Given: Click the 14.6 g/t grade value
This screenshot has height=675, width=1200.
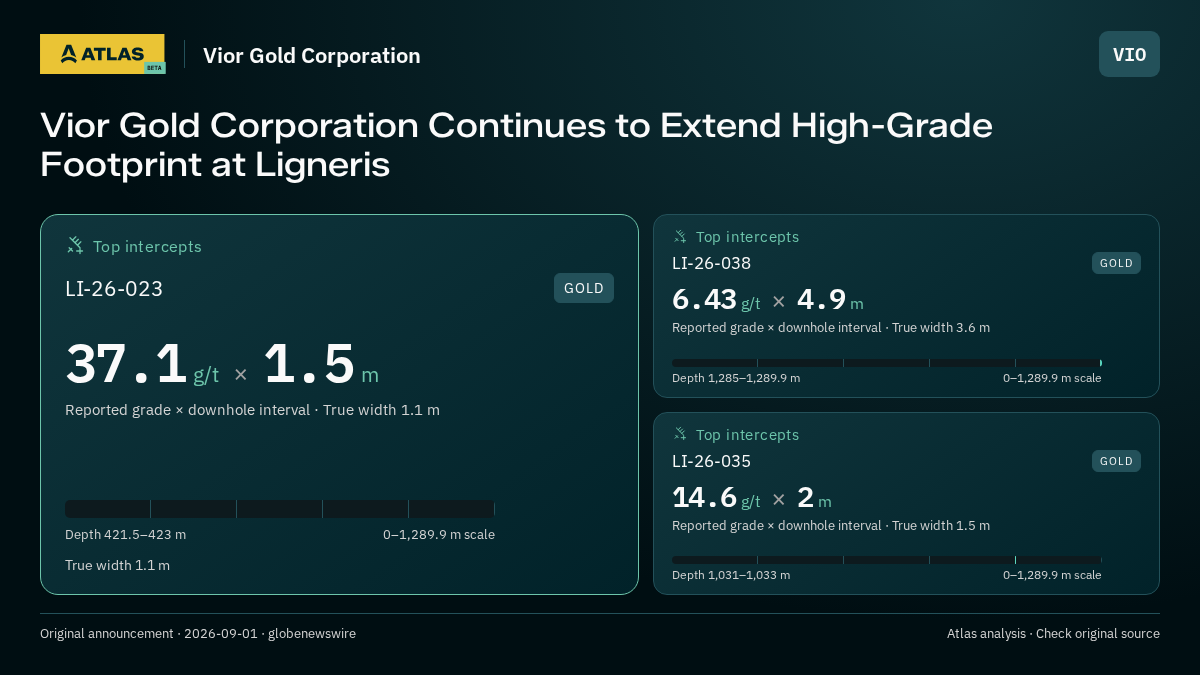Looking at the screenshot, I should click(x=716, y=498).
